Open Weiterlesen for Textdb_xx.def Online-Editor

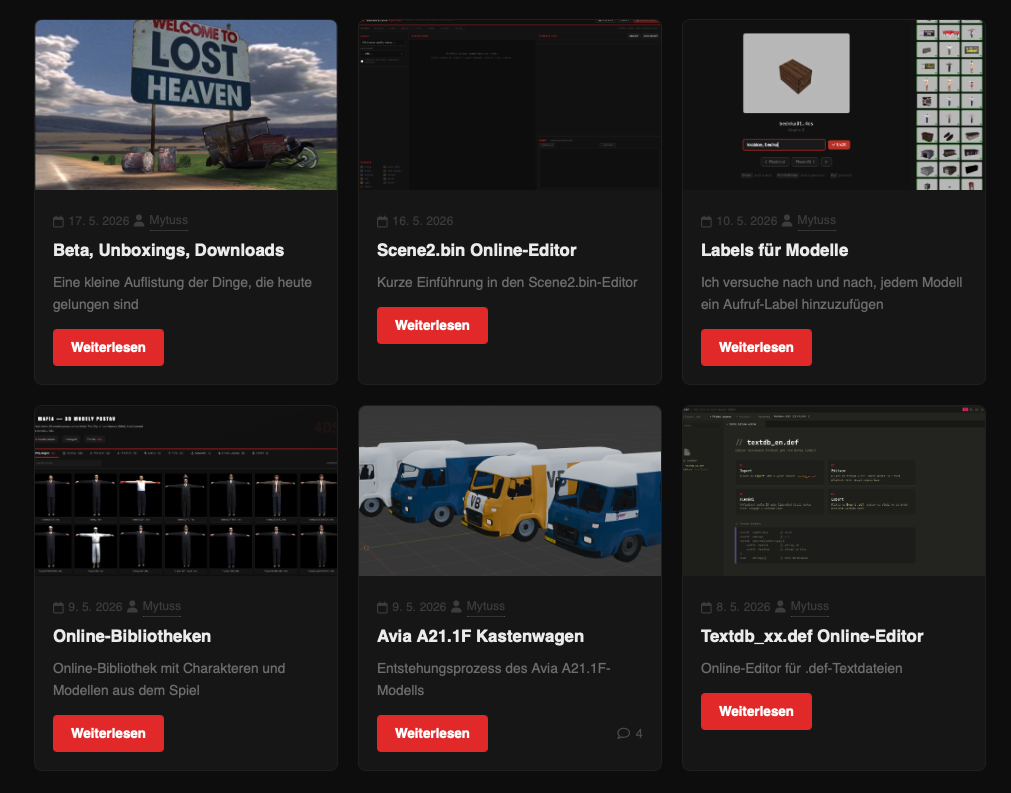click(x=756, y=711)
